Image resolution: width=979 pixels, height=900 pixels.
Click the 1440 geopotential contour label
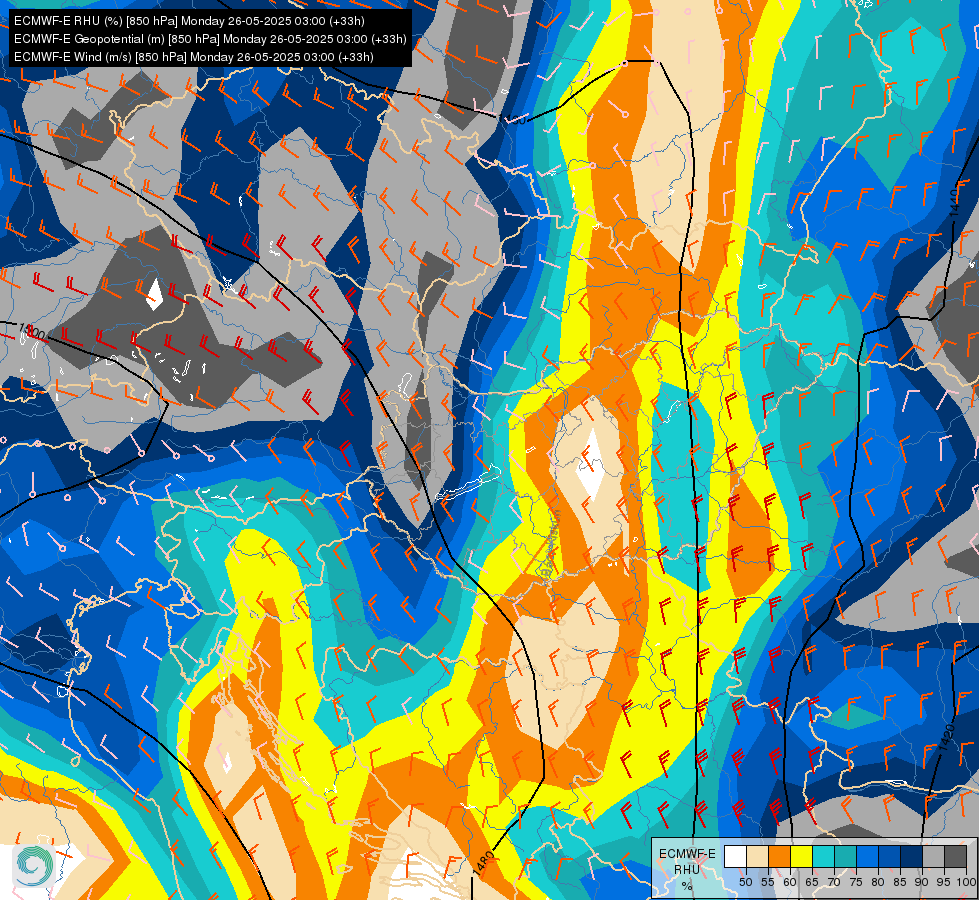click(955, 203)
